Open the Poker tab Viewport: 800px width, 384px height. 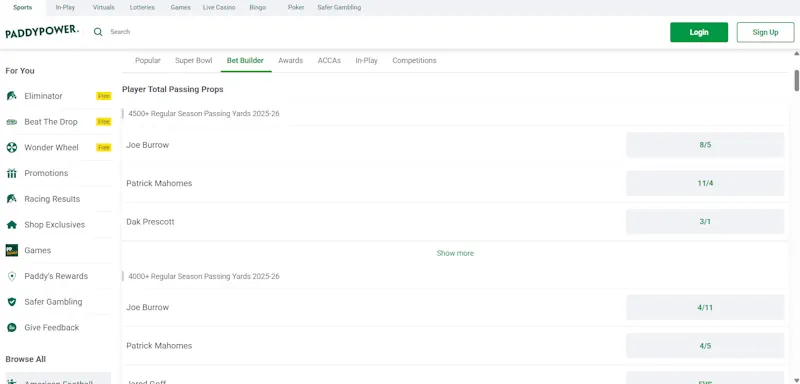coord(296,8)
